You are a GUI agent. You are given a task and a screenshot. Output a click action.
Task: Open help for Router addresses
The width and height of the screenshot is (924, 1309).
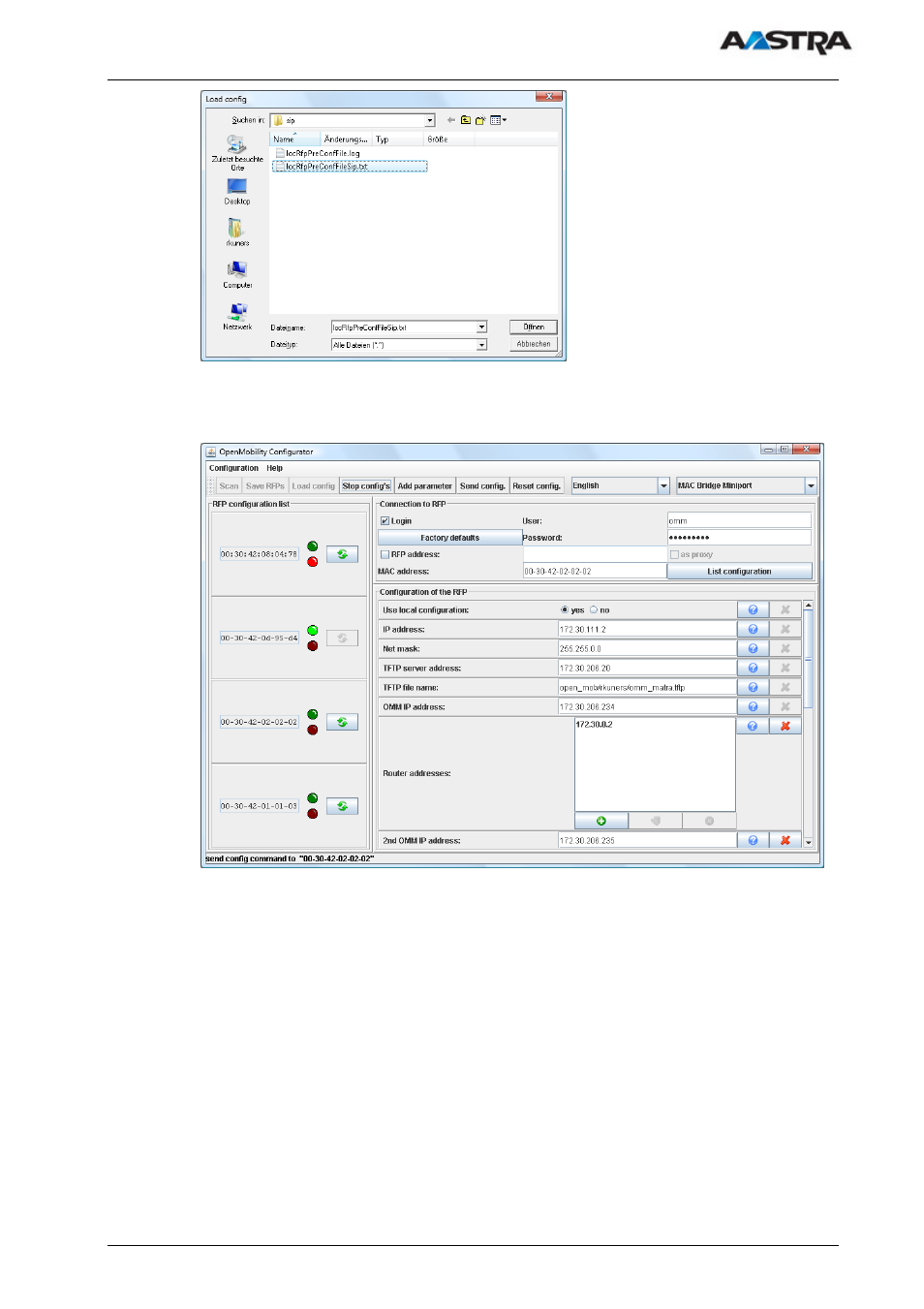[753, 726]
